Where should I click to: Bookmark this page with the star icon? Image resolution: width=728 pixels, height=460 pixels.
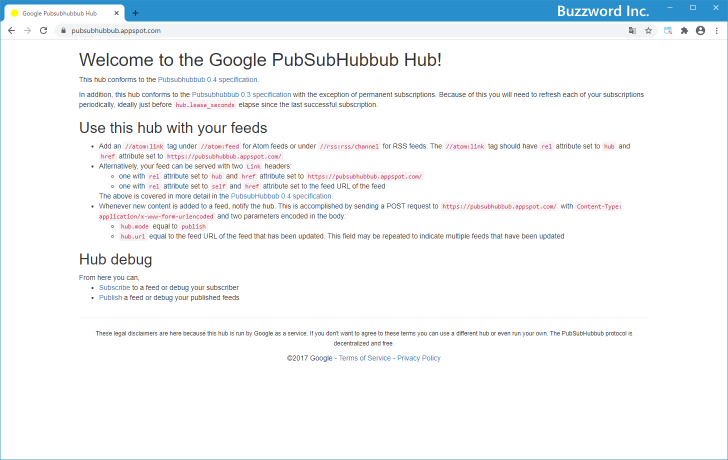(x=649, y=31)
